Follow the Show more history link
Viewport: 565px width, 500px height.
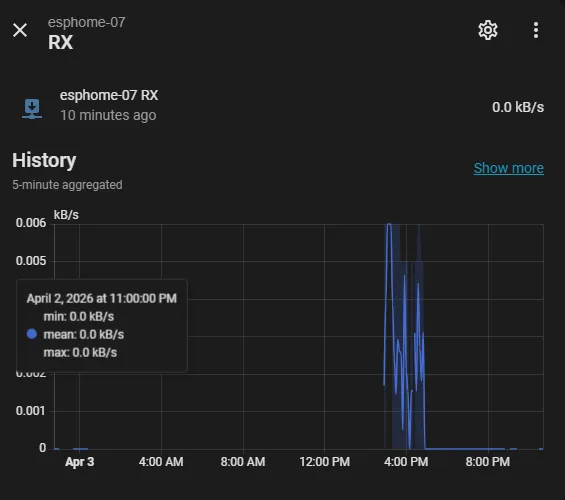pos(508,168)
